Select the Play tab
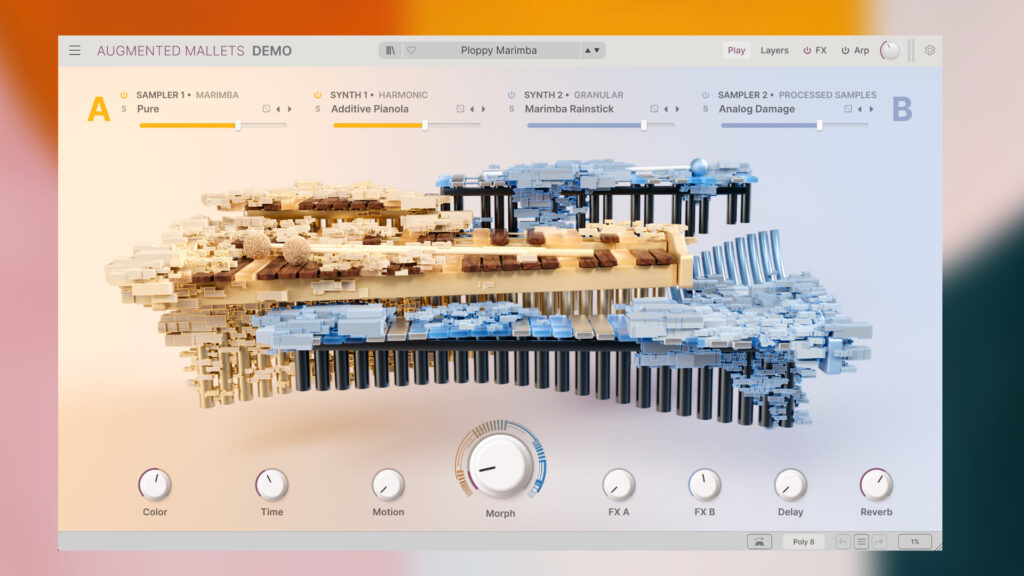1024x576 pixels. click(737, 50)
